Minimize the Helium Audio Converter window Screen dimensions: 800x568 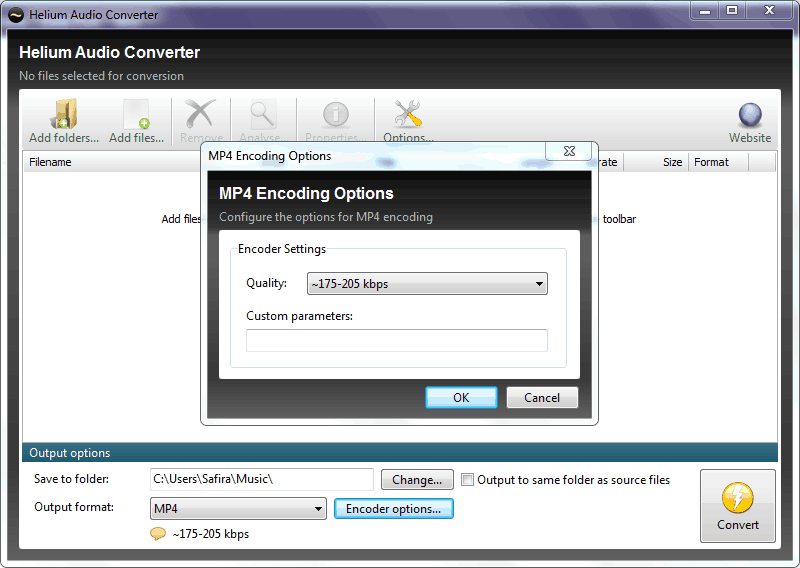(x=705, y=10)
